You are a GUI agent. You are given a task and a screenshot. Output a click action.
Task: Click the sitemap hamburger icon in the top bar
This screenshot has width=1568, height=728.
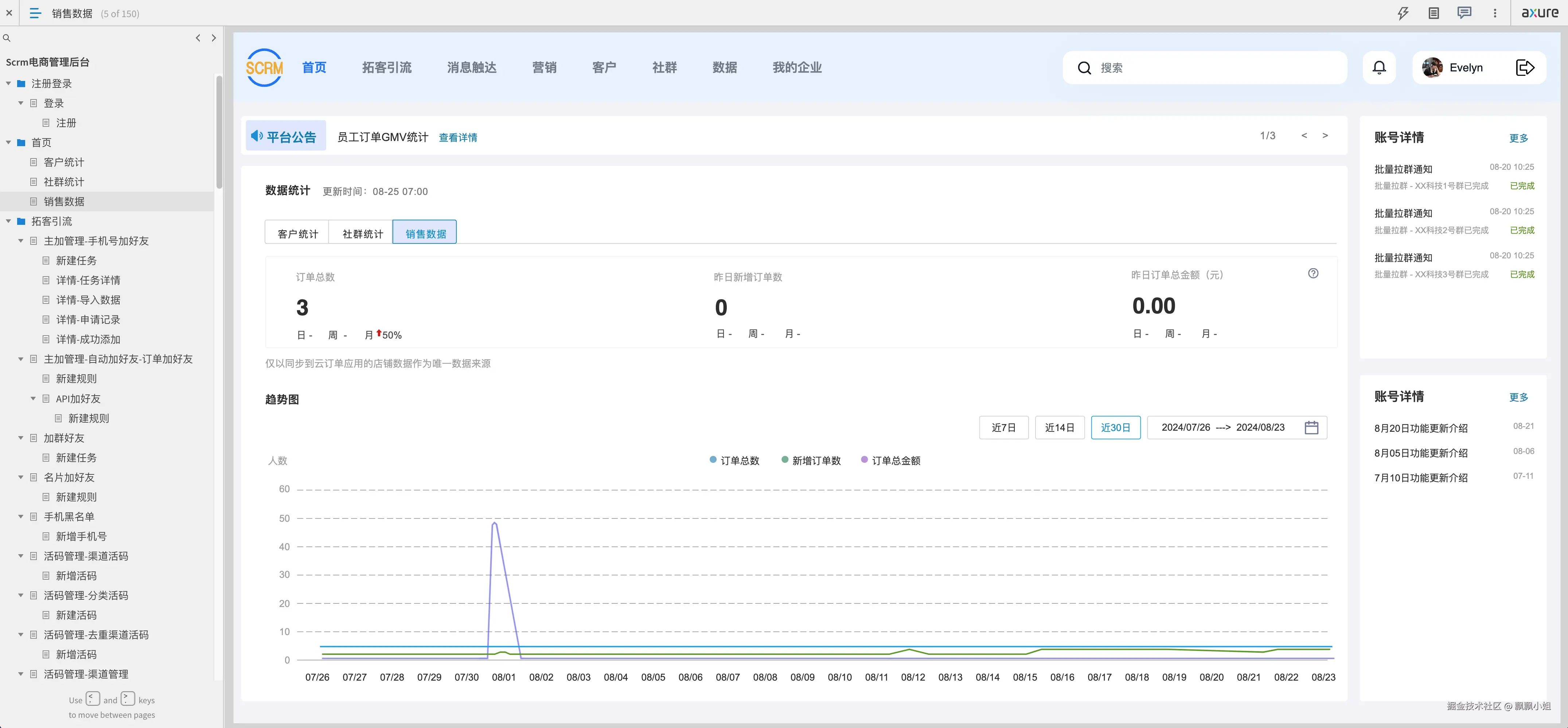[x=35, y=13]
